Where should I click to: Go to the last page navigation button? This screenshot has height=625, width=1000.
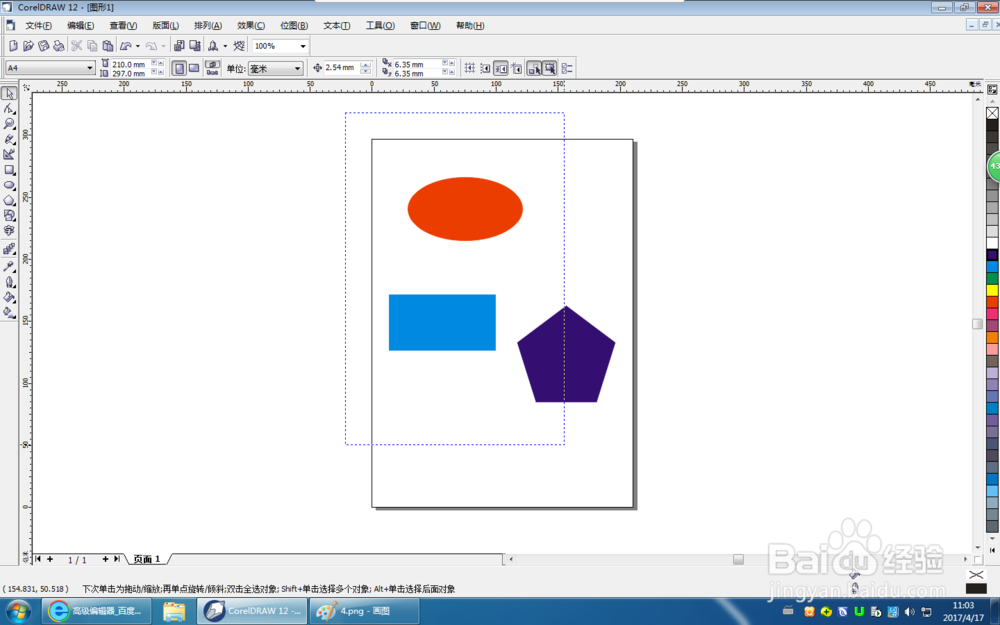click(x=117, y=559)
